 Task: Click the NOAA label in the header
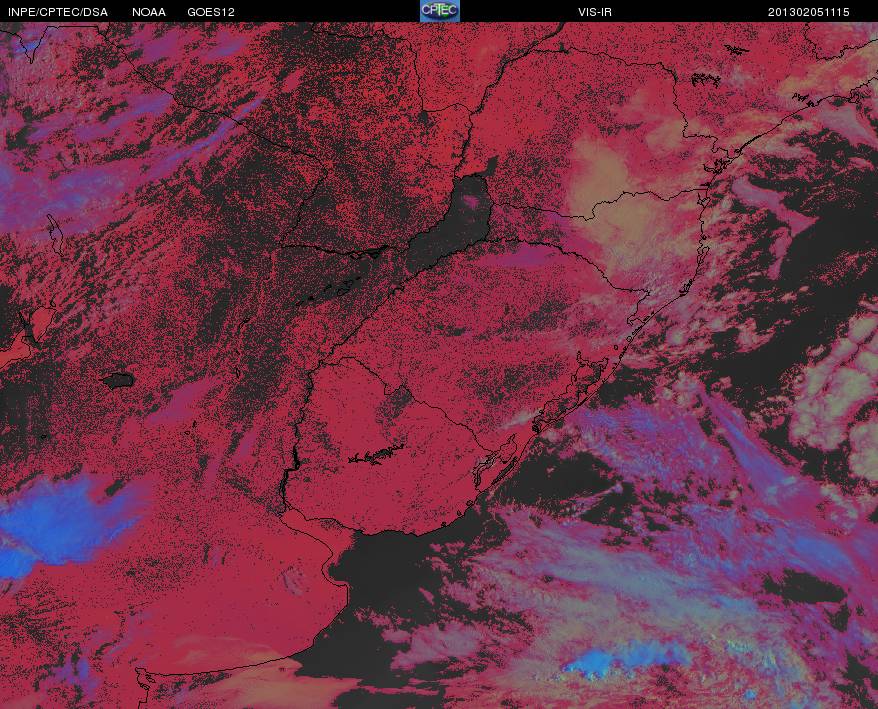[x=149, y=12]
